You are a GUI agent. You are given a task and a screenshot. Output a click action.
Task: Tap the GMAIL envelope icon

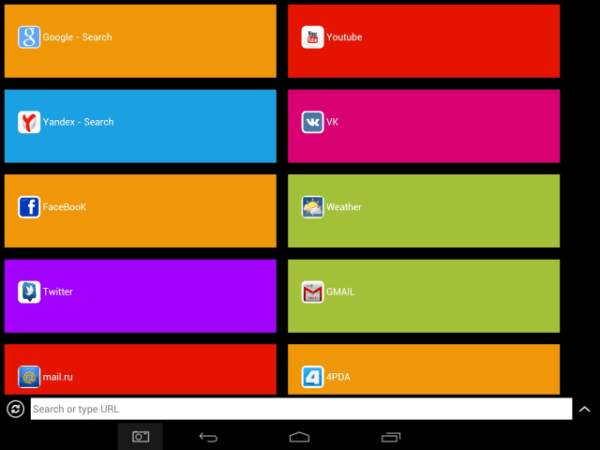click(312, 292)
